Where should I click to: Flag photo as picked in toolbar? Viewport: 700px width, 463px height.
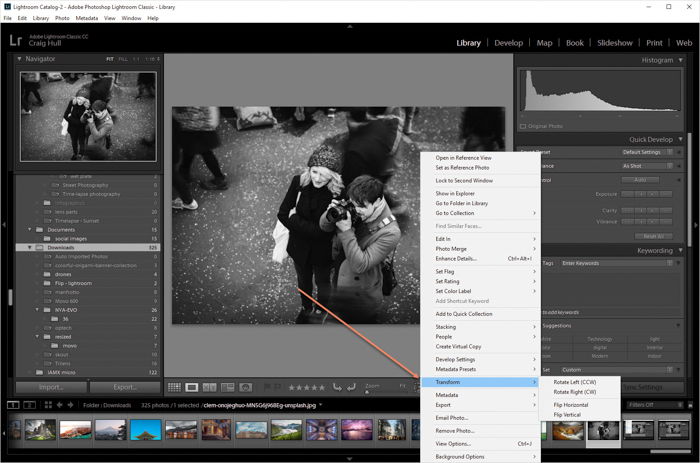coord(267,387)
